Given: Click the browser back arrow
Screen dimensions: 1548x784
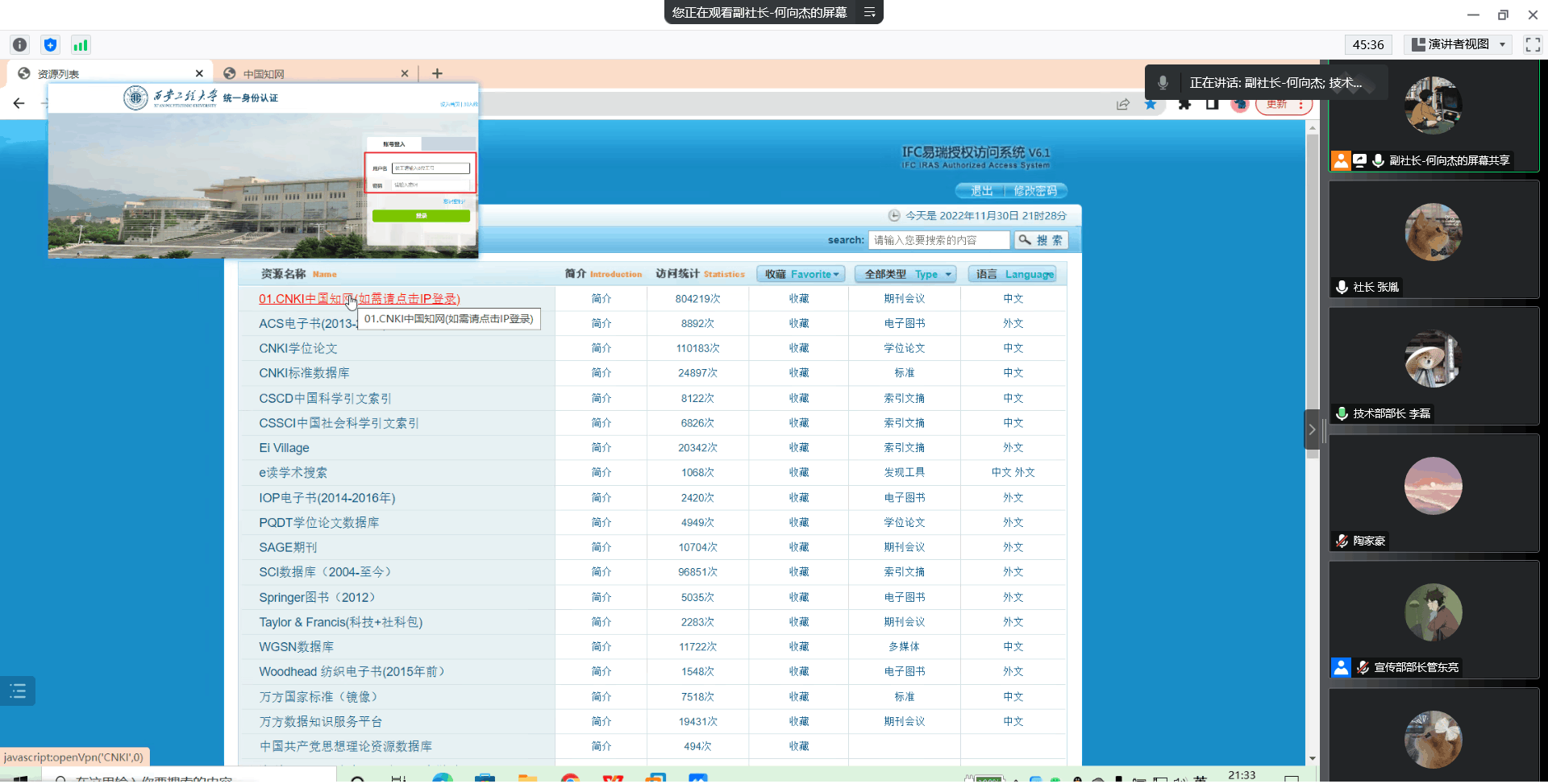Looking at the screenshot, I should (19, 103).
